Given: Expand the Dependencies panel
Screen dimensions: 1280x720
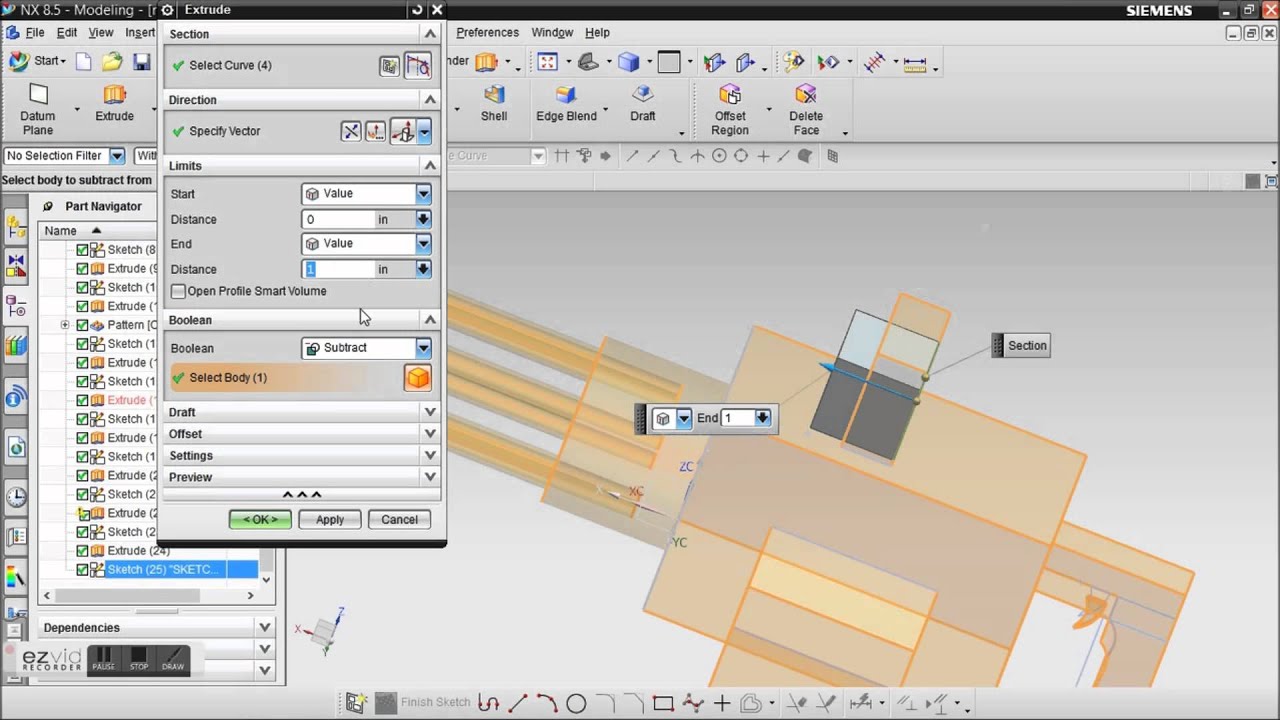Looking at the screenshot, I should tap(264, 628).
